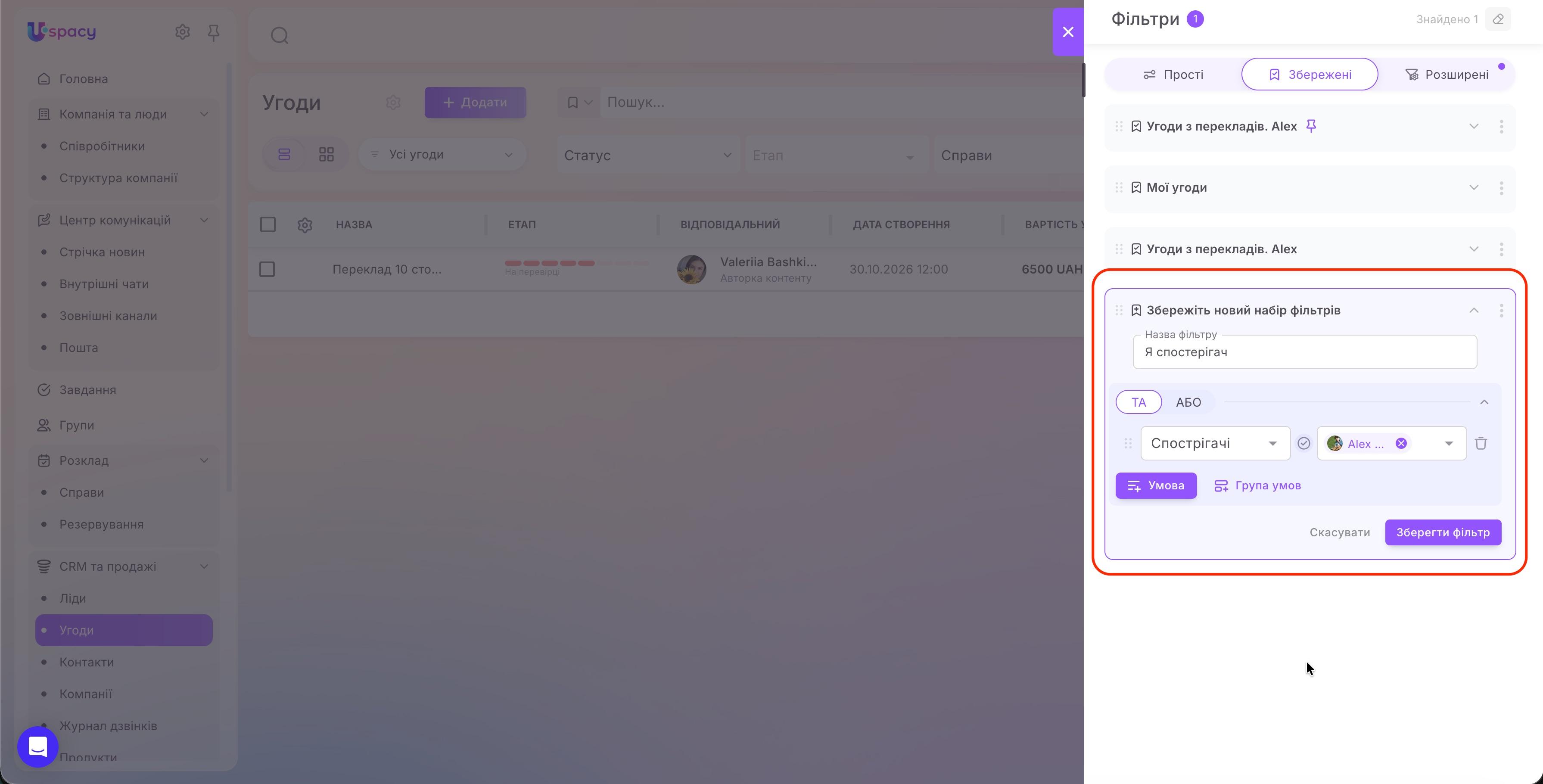Click the Зберегти фільтр button
This screenshot has height=784, width=1543.
1443,532
